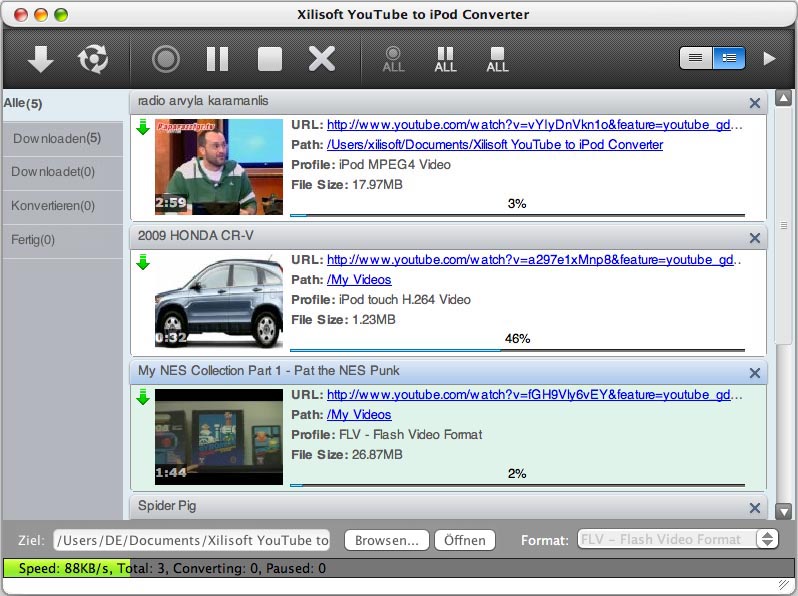798x596 pixels.
Task: Click the vertical scrollbar thumb
Action: tap(784, 225)
